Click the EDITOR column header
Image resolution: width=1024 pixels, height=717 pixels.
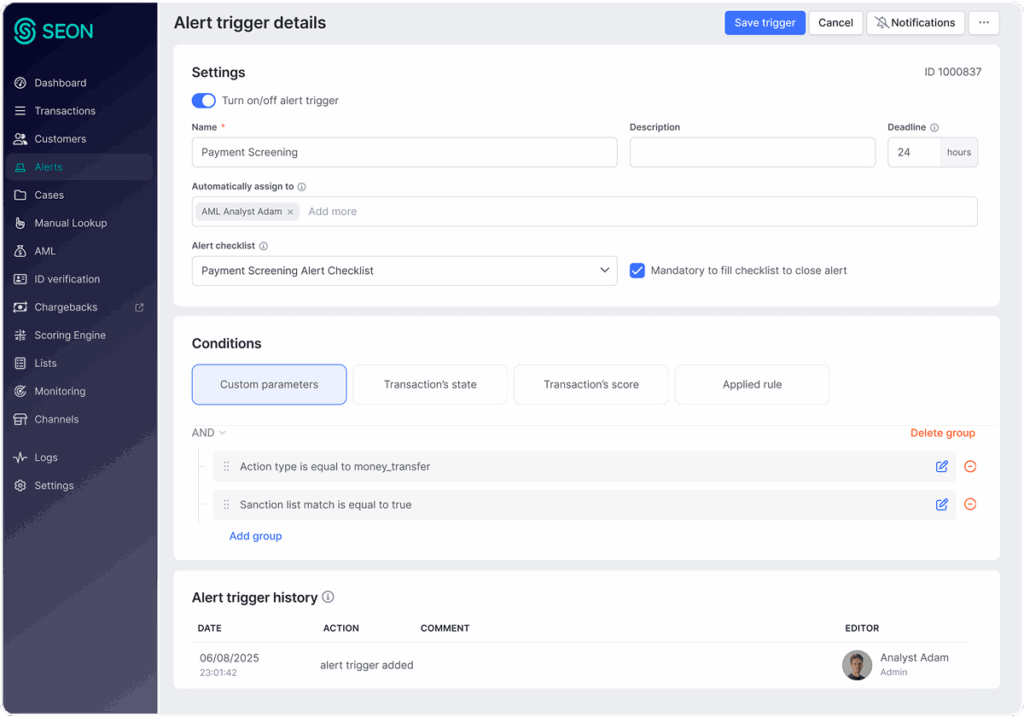[862, 628]
